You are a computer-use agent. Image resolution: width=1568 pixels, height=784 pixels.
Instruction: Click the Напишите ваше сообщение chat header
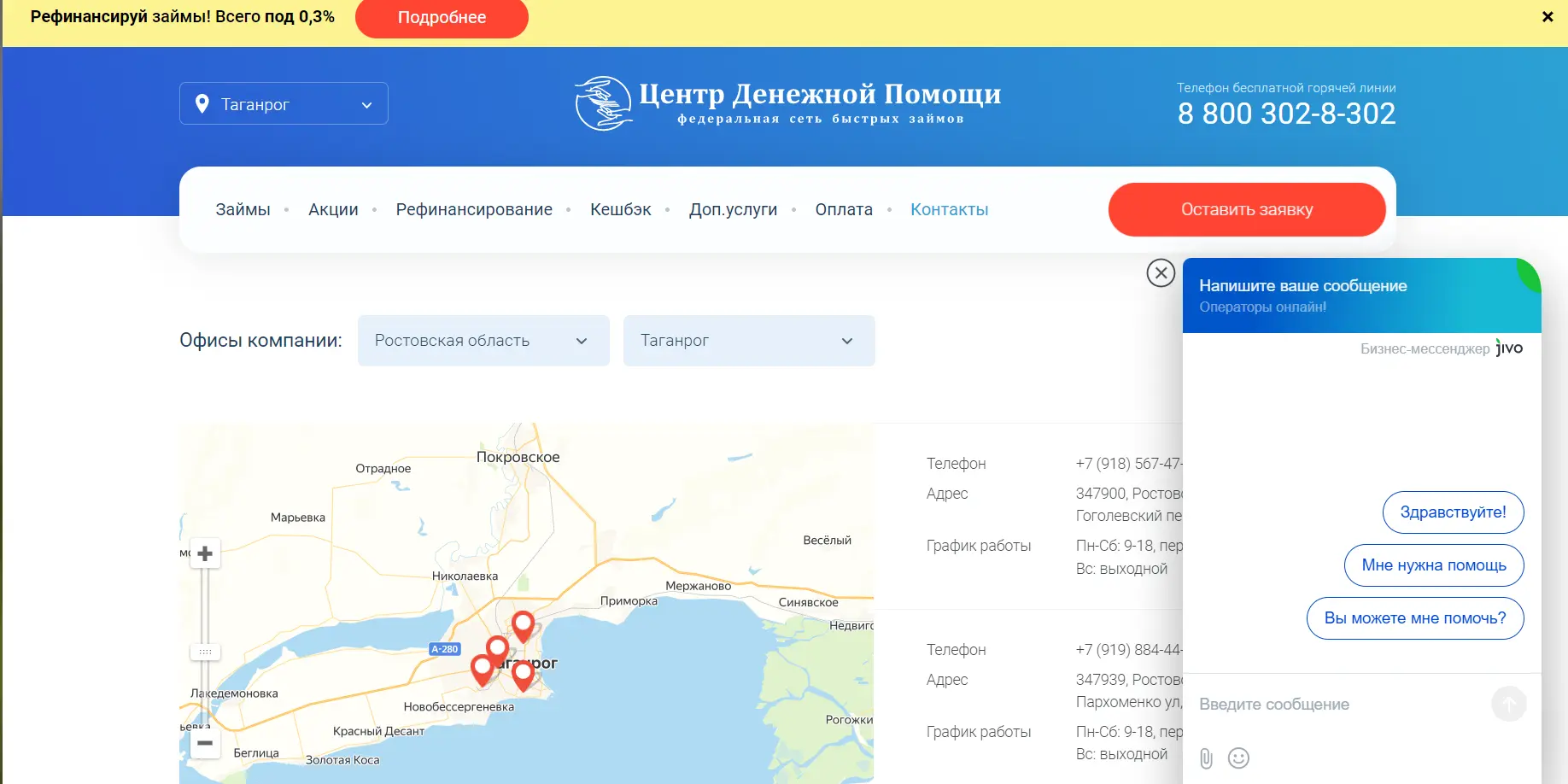tap(1361, 295)
